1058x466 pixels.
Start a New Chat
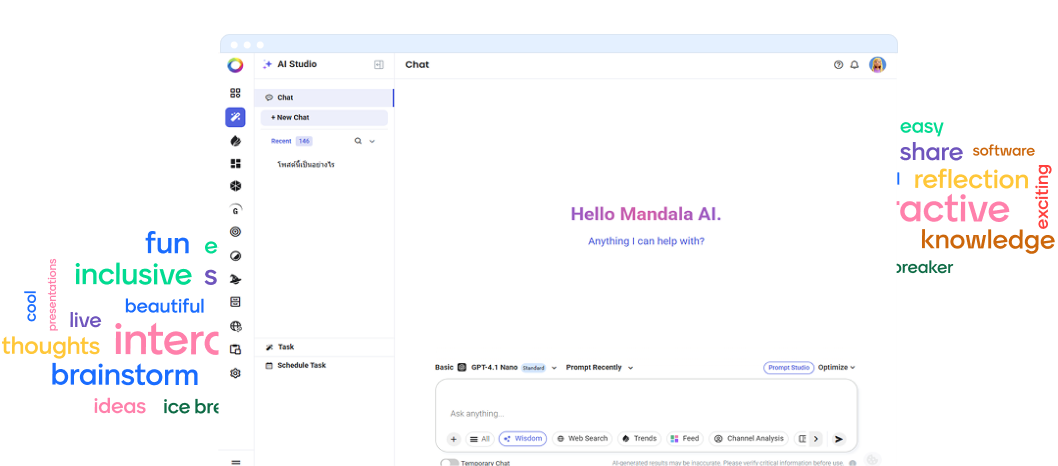[x=324, y=117]
